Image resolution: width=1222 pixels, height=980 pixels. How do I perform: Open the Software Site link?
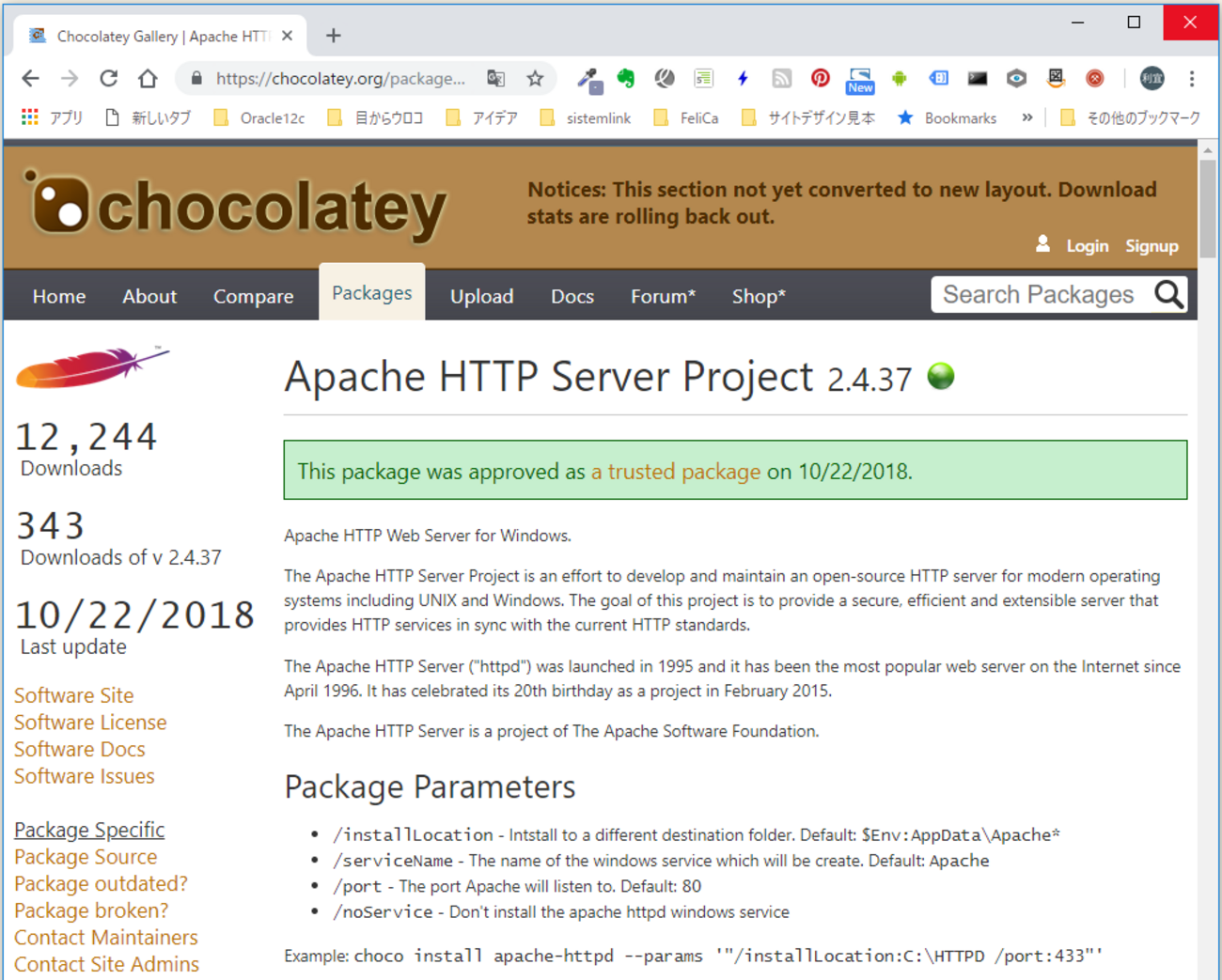tap(74, 695)
